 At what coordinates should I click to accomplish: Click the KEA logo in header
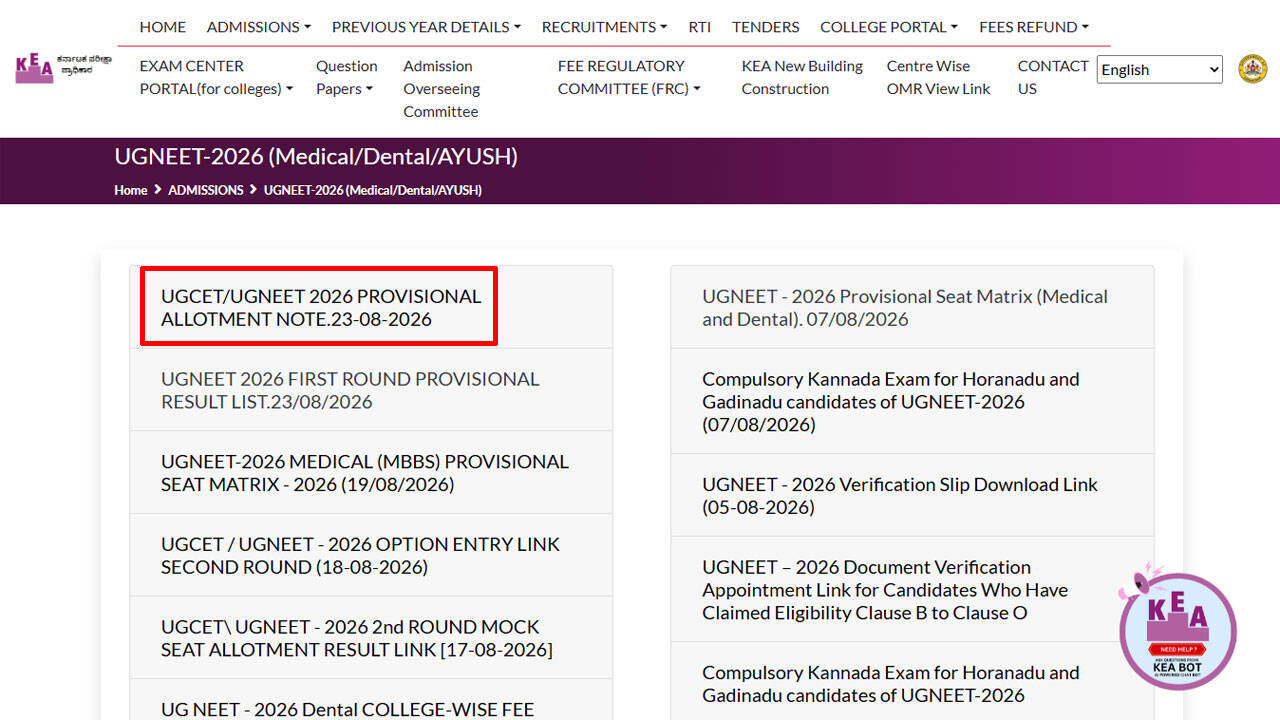tap(63, 67)
